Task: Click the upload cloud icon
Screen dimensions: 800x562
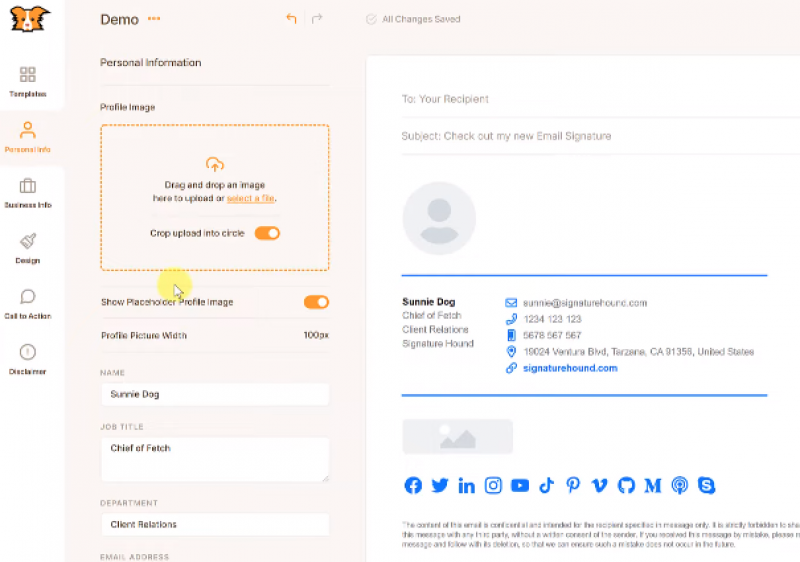Action: pyautogui.click(x=214, y=164)
